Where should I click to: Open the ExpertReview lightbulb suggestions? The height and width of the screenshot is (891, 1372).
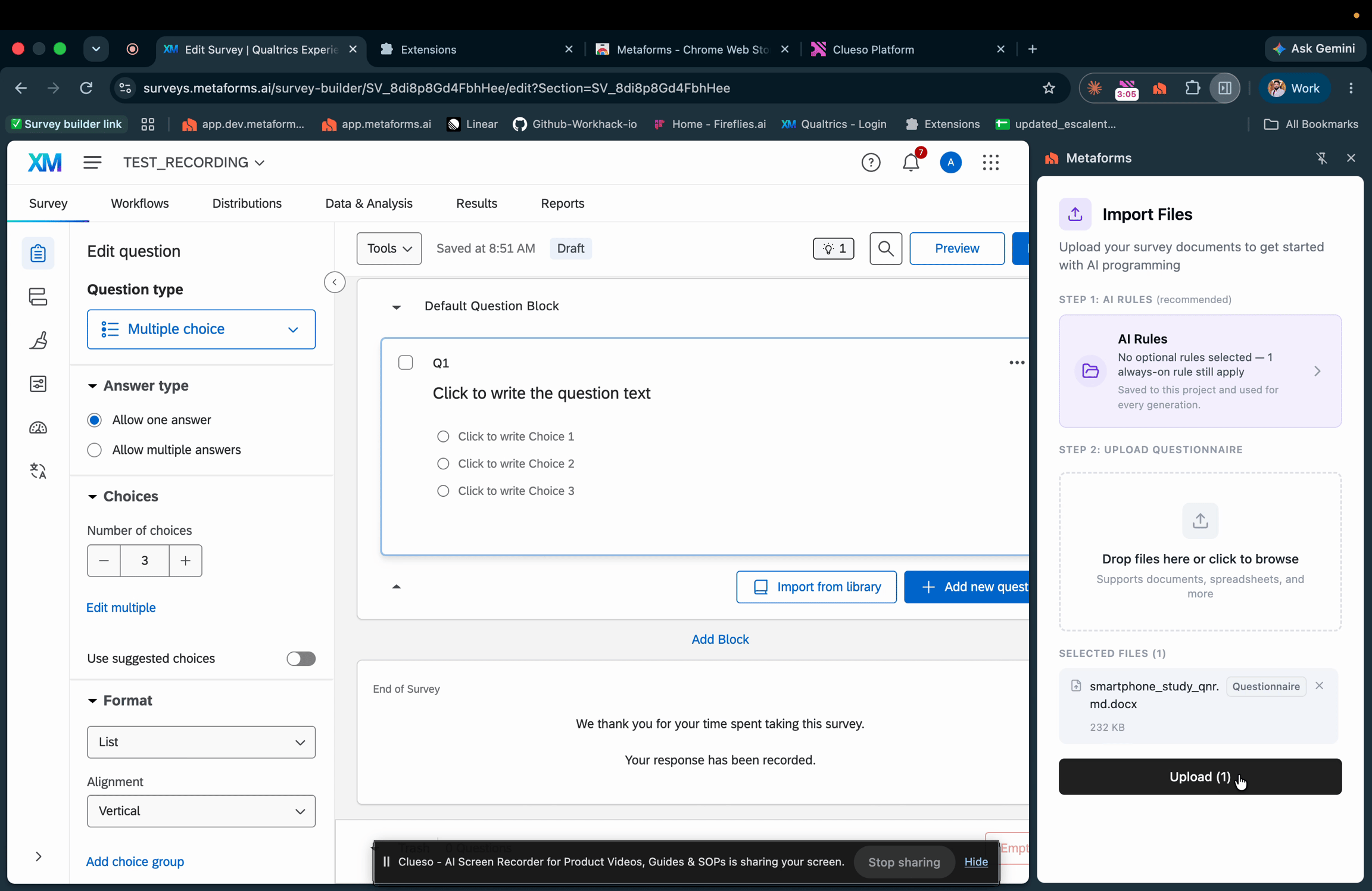click(834, 248)
